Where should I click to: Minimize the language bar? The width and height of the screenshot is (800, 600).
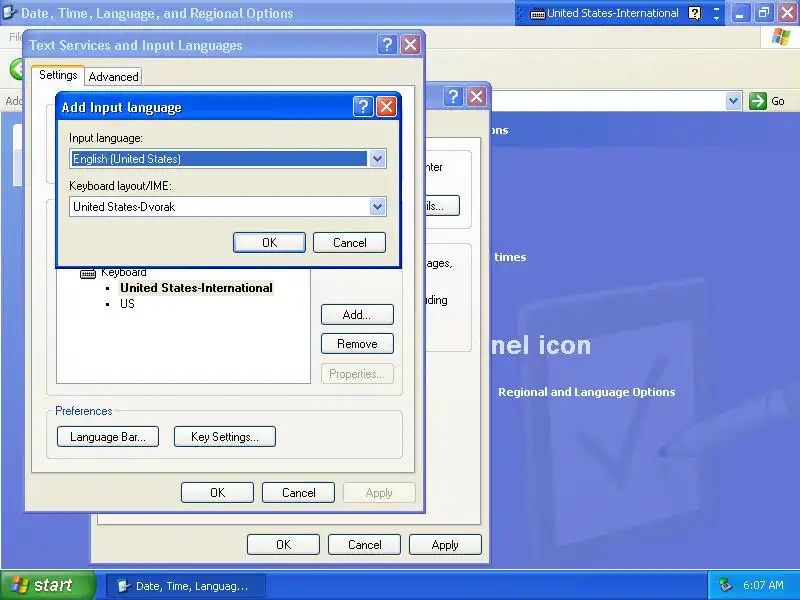coord(716,9)
